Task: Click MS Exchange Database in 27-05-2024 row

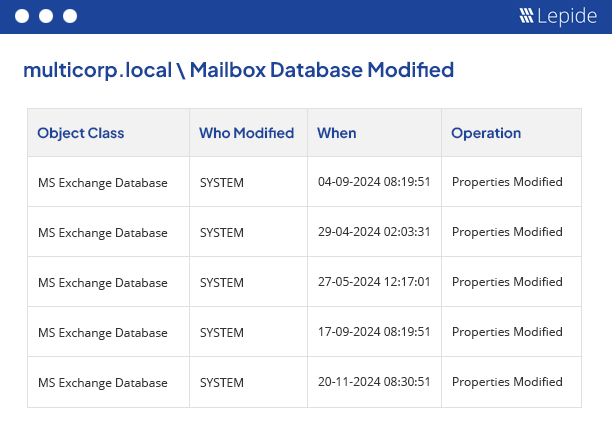Action: [103, 283]
